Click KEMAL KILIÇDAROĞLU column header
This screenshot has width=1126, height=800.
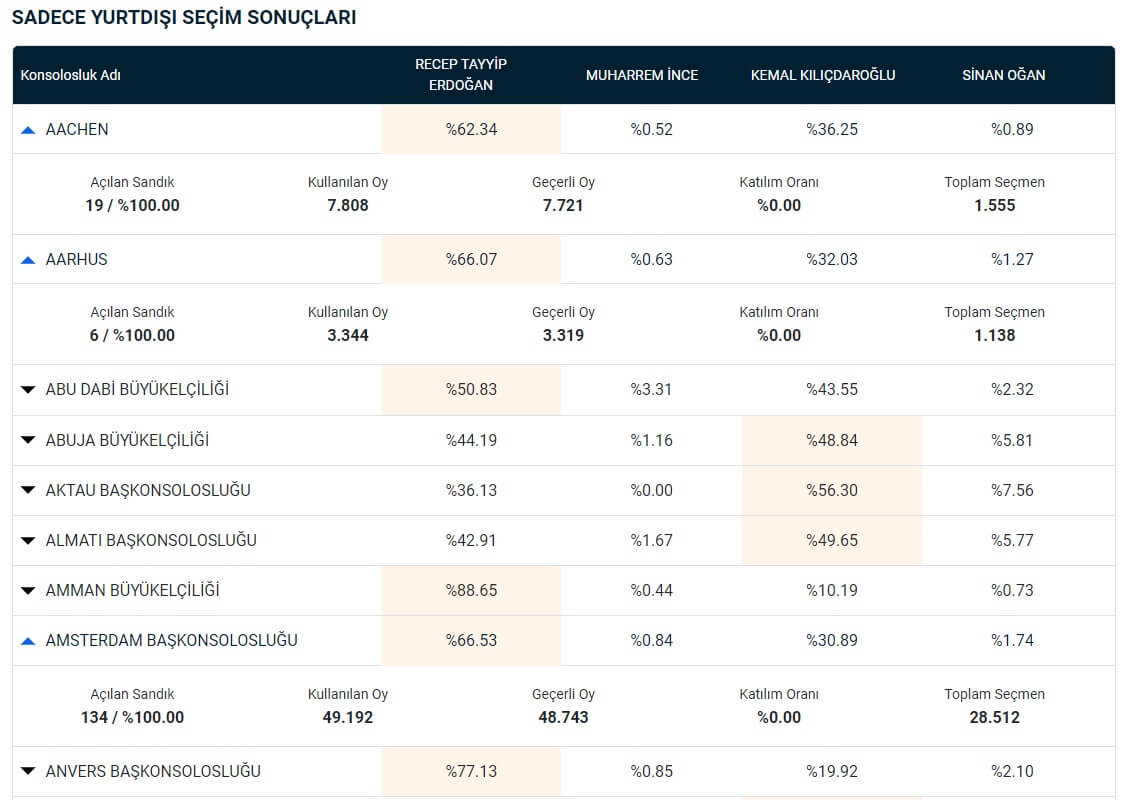tap(823, 75)
